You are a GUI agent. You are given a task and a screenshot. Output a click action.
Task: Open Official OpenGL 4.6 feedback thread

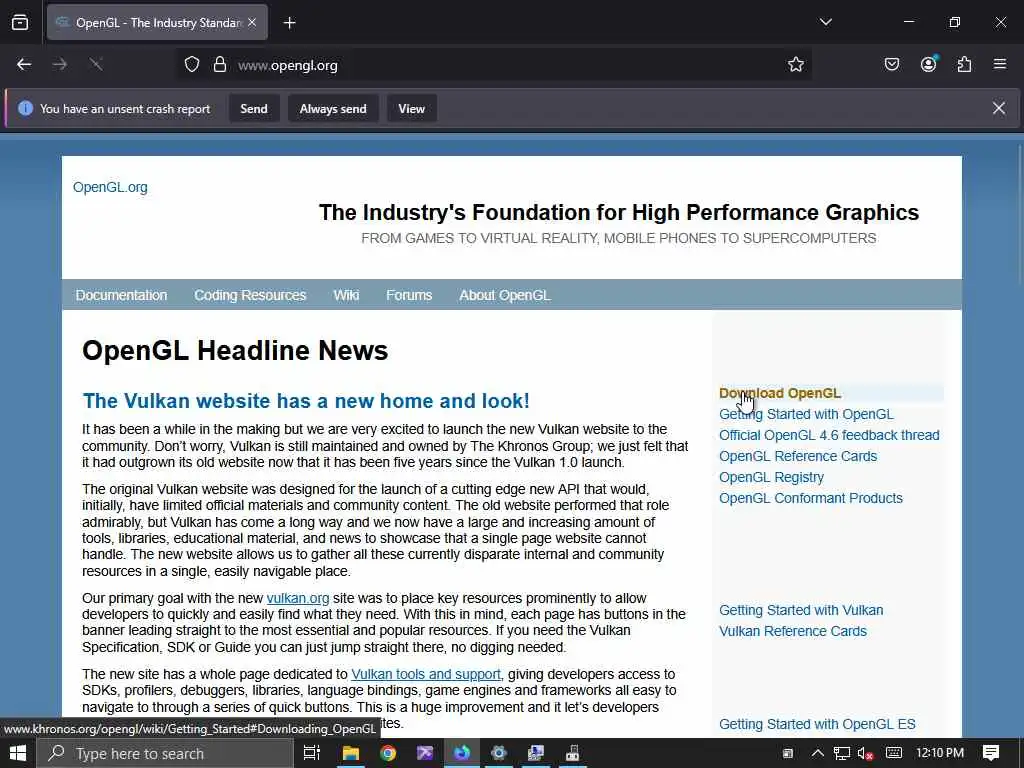pos(829,435)
